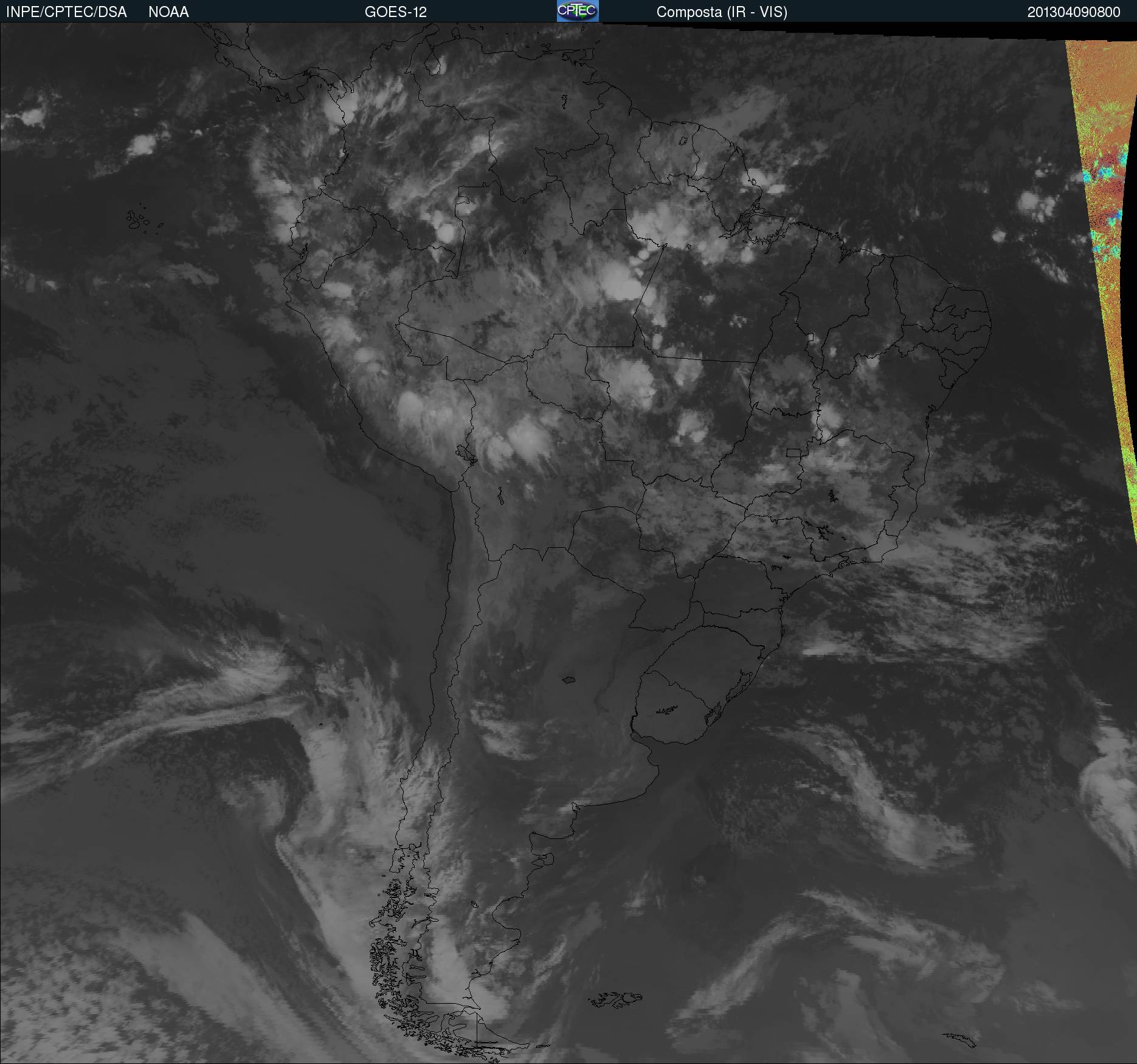Click the GOES-12 satellite label

pos(396,12)
